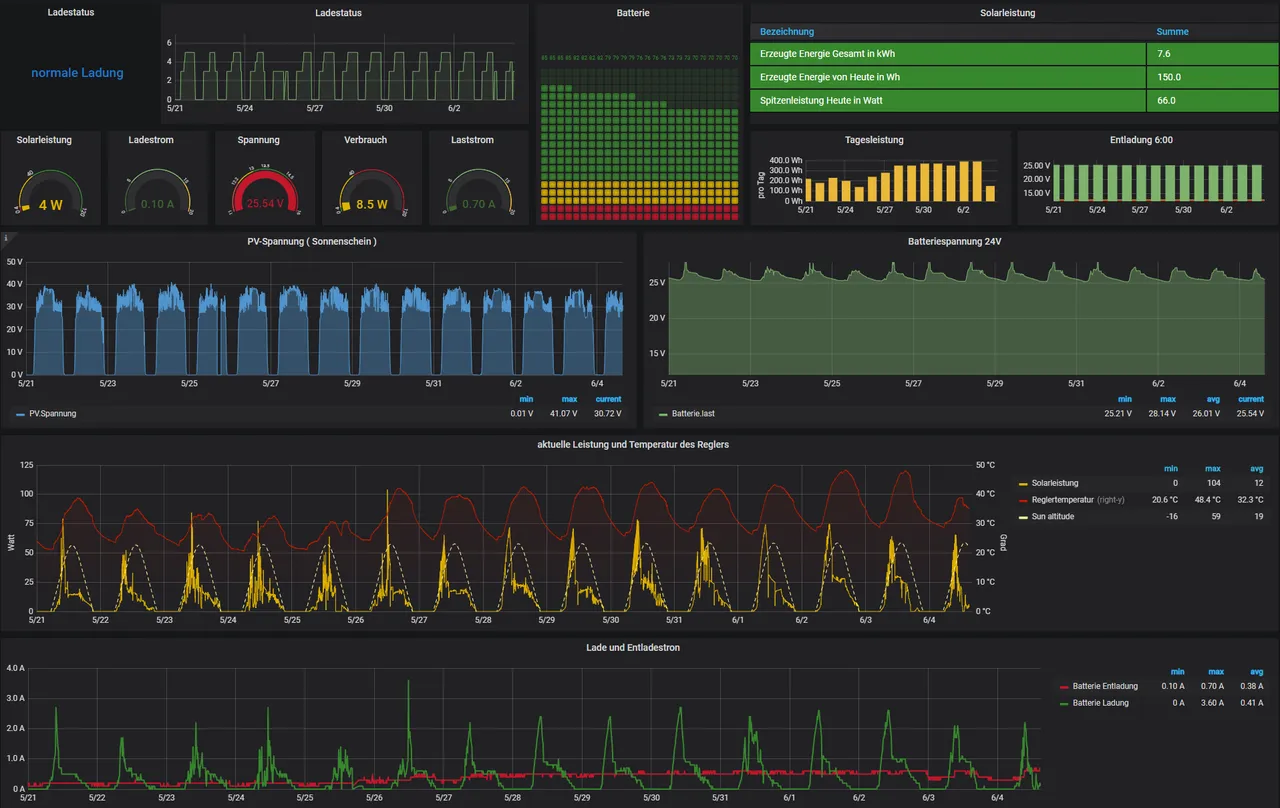
Task: Toggle the Sun altitude series in the legend
Action: pyautogui.click(x=1053, y=516)
